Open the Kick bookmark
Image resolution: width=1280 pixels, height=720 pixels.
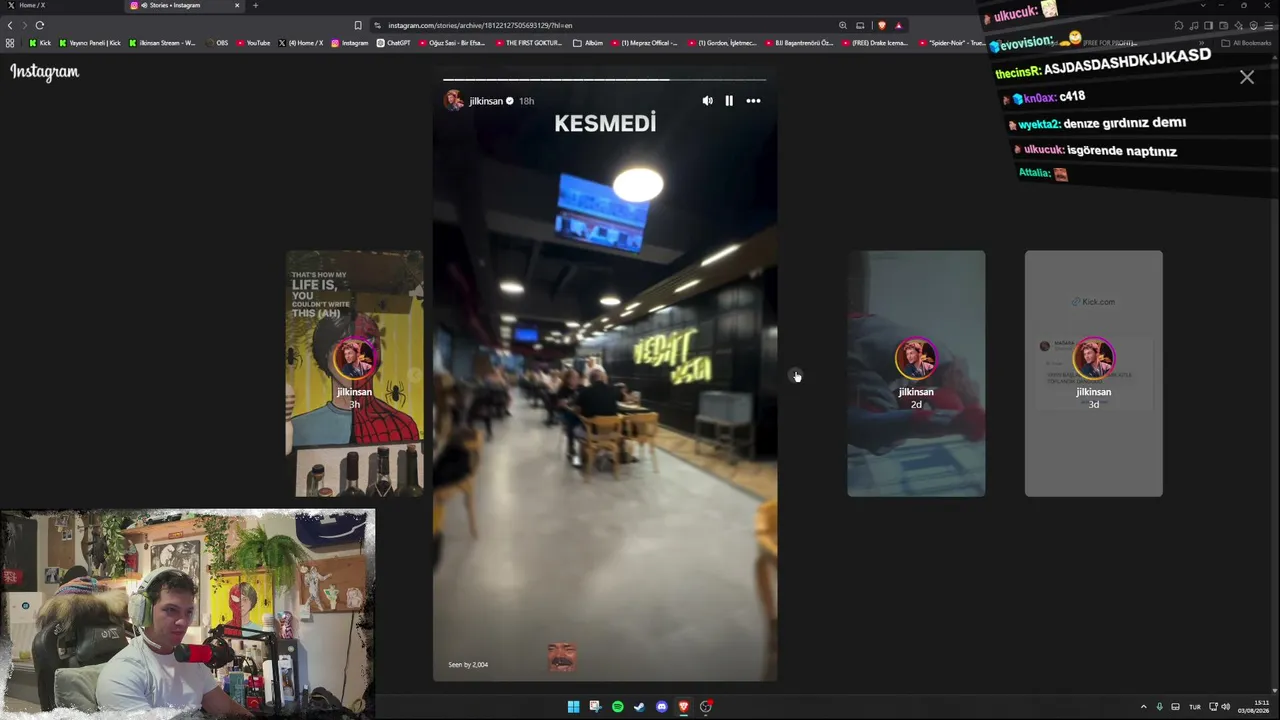click(x=40, y=43)
